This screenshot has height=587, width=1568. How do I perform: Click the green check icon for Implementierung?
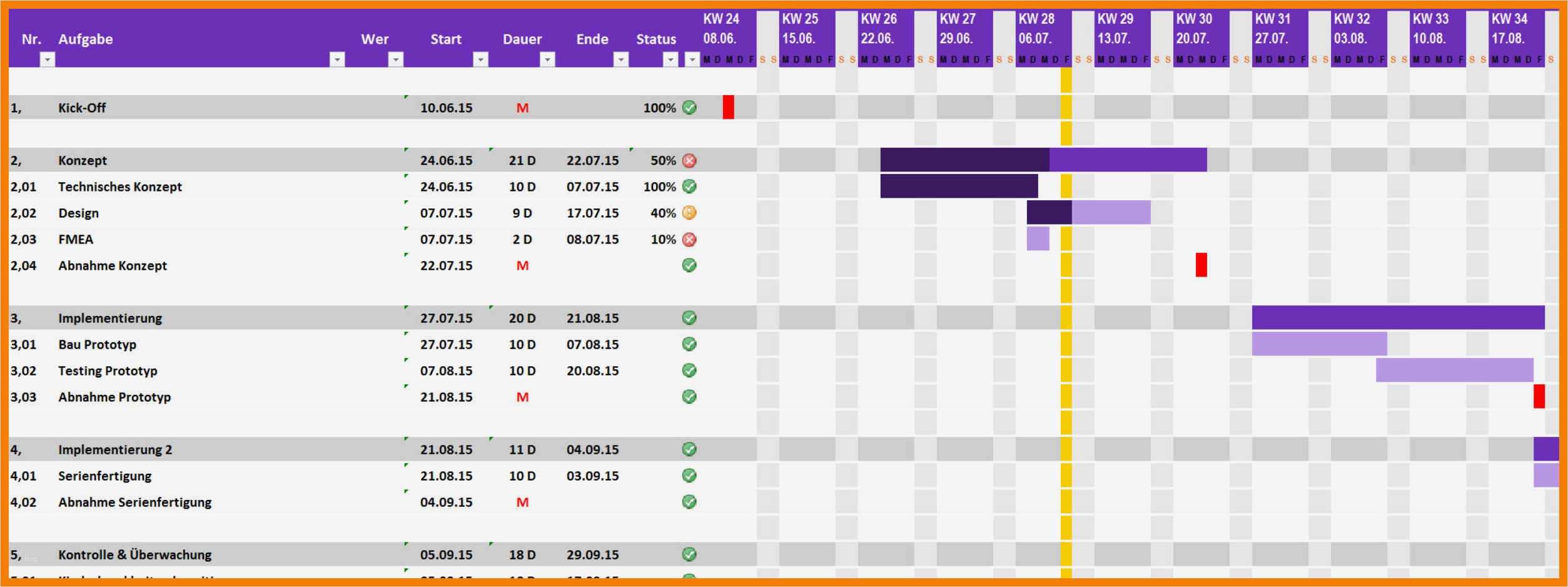tap(689, 318)
